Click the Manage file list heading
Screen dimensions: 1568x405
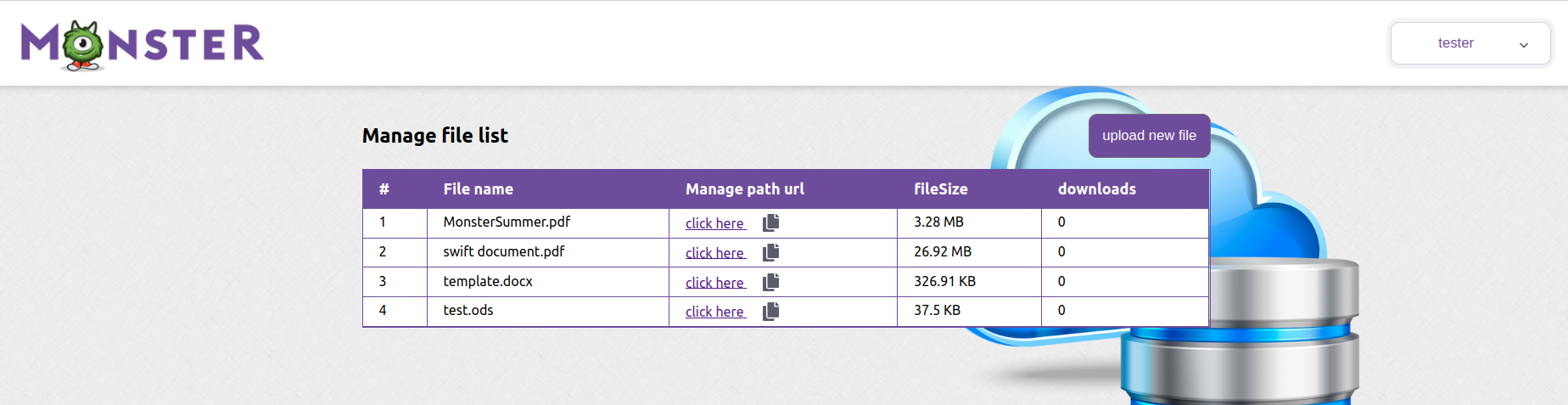click(434, 136)
